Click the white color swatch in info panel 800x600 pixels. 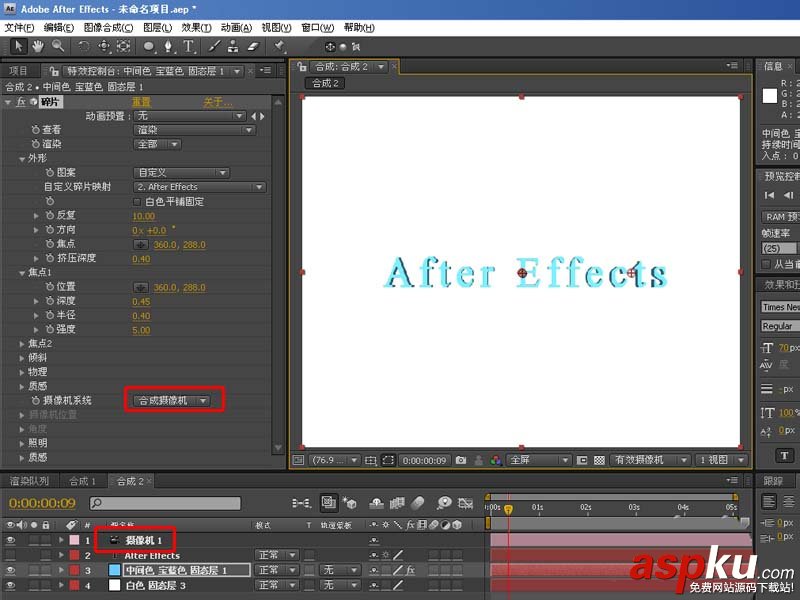(x=769, y=96)
